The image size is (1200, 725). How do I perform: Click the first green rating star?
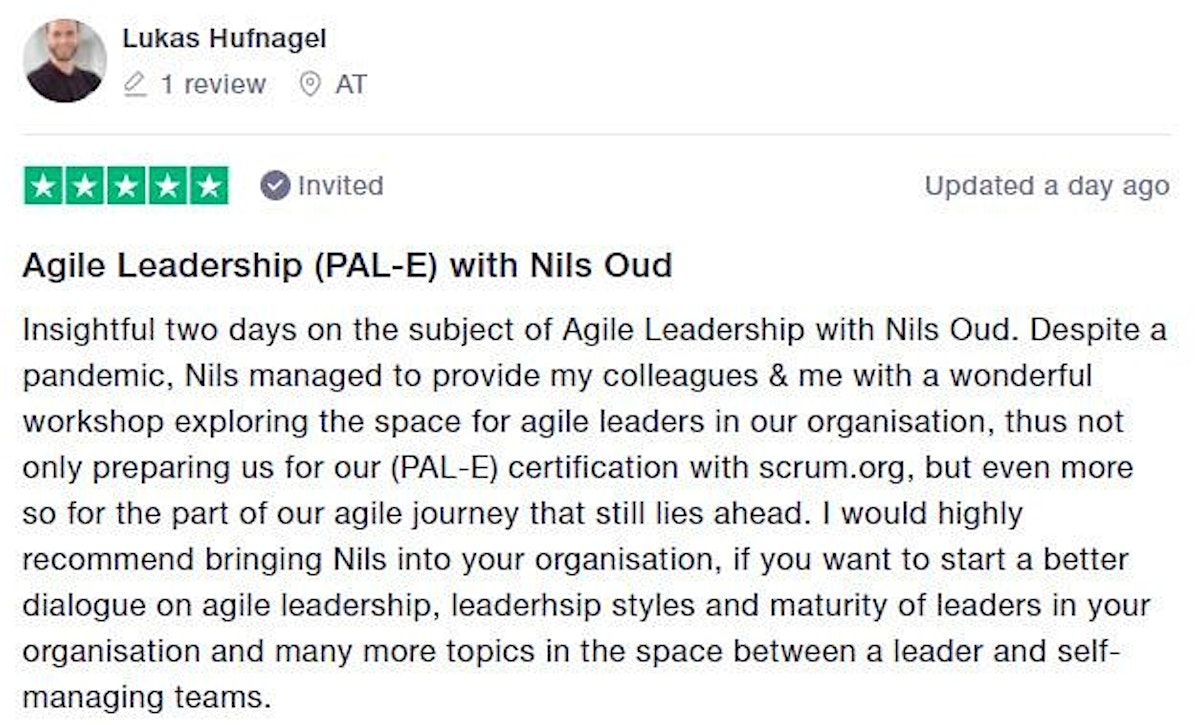tap(43, 186)
